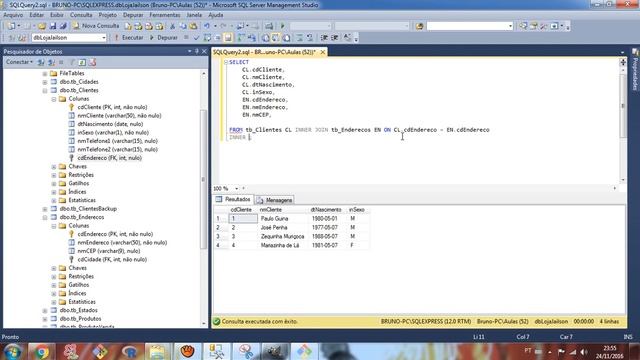Screen dimensions: 640x360
Task: Click the Undo arrow icon
Action: (207, 26)
